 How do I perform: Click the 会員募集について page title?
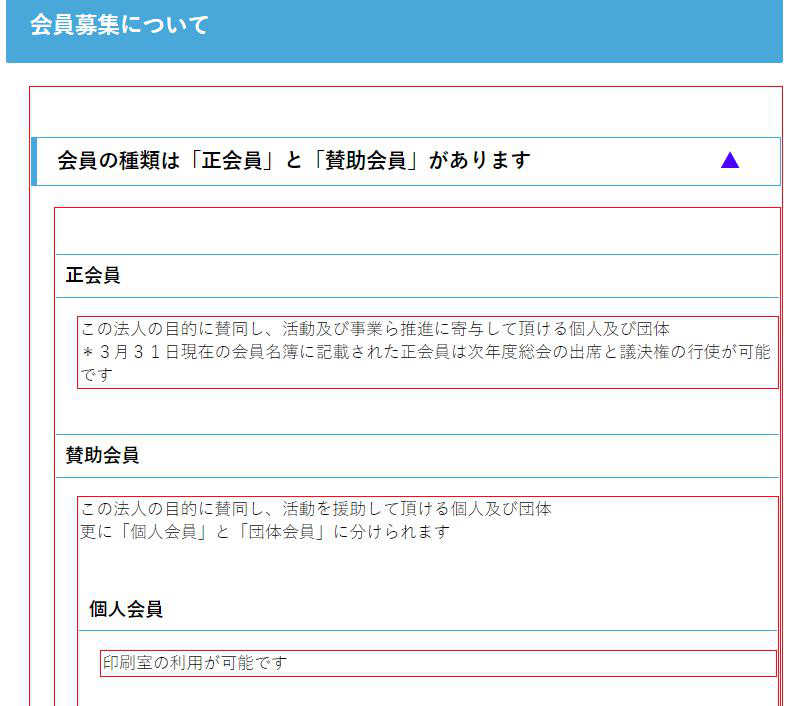tap(119, 25)
